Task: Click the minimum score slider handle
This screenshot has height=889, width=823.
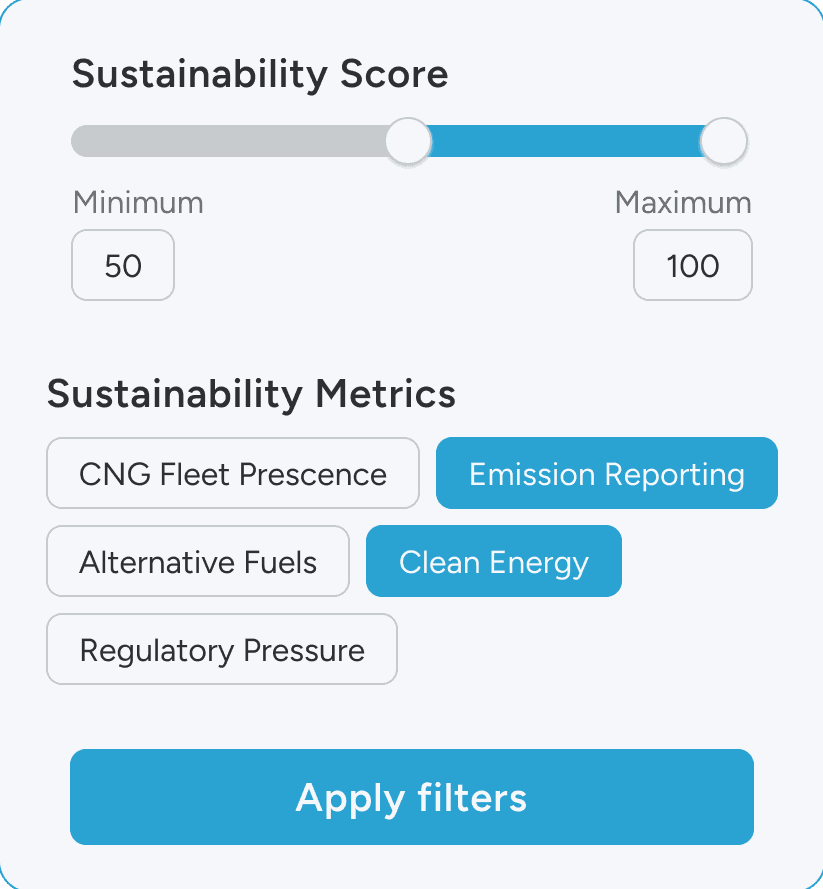Action: 408,141
